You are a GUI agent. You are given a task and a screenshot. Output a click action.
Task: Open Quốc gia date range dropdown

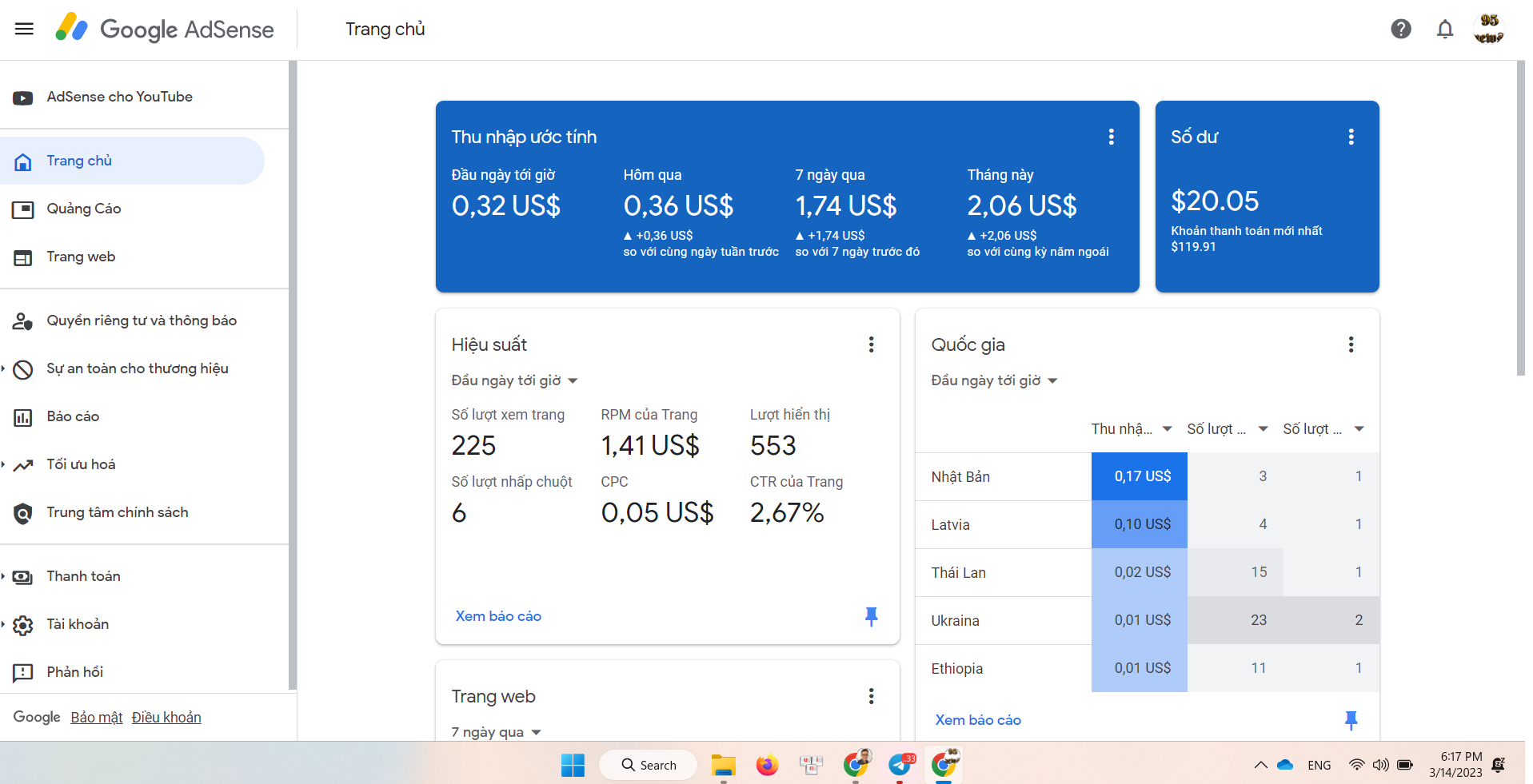point(994,380)
